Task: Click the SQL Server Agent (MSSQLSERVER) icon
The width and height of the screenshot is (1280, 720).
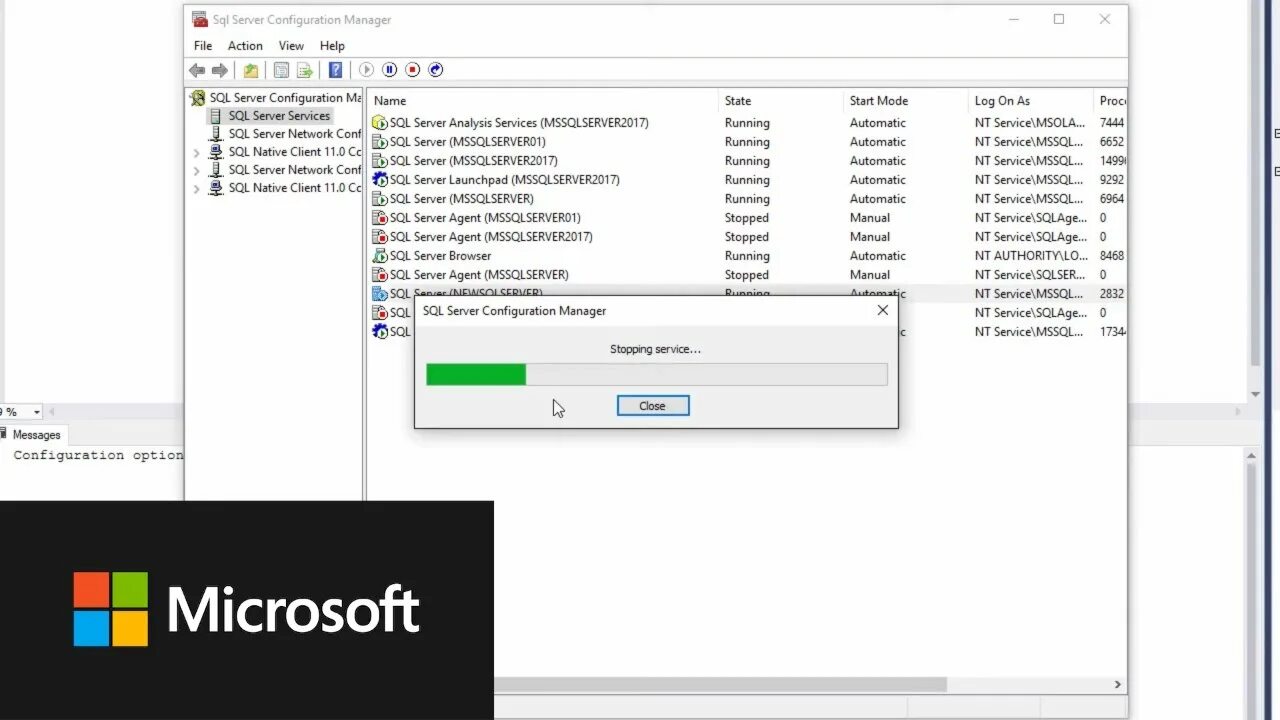Action: click(380, 275)
